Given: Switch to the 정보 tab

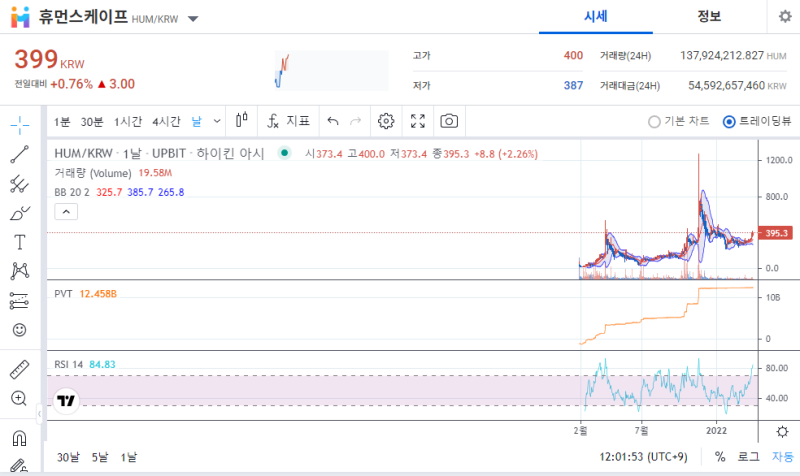Looking at the screenshot, I should pyautogui.click(x=709, y=16).
